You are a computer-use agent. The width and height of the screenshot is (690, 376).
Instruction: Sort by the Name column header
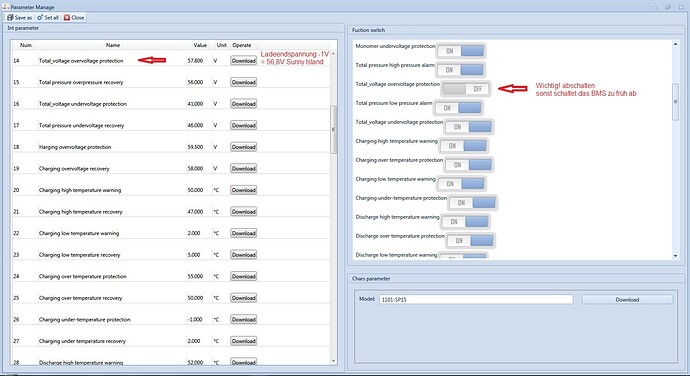(113, 45)
